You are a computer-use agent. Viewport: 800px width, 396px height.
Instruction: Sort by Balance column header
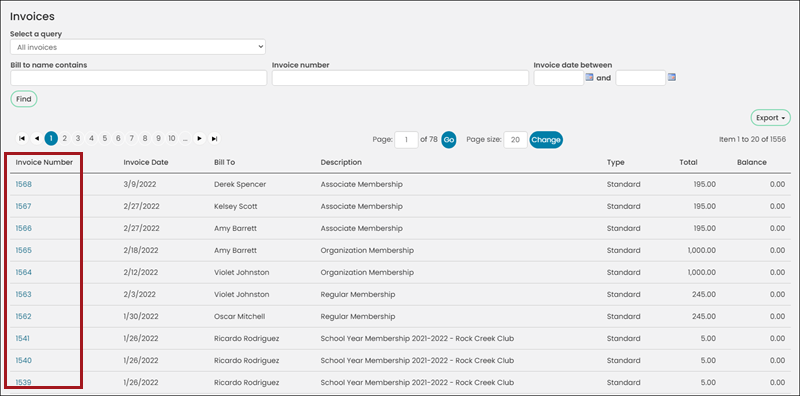click(752, 162)
